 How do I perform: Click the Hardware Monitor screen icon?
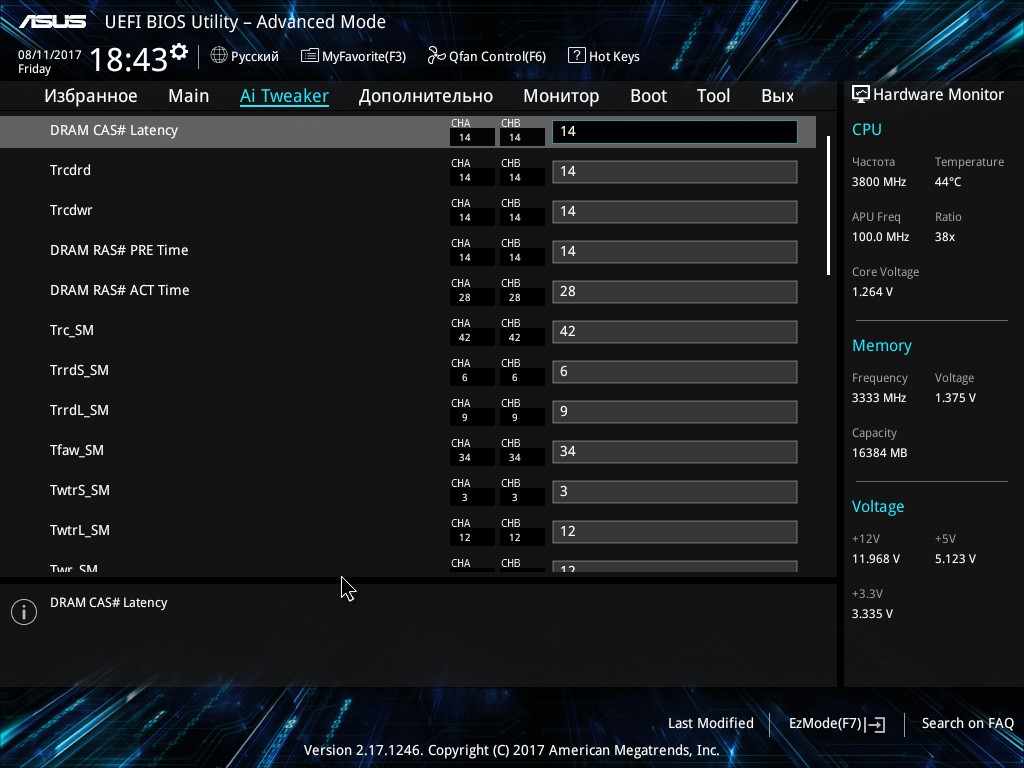point(861,94)
